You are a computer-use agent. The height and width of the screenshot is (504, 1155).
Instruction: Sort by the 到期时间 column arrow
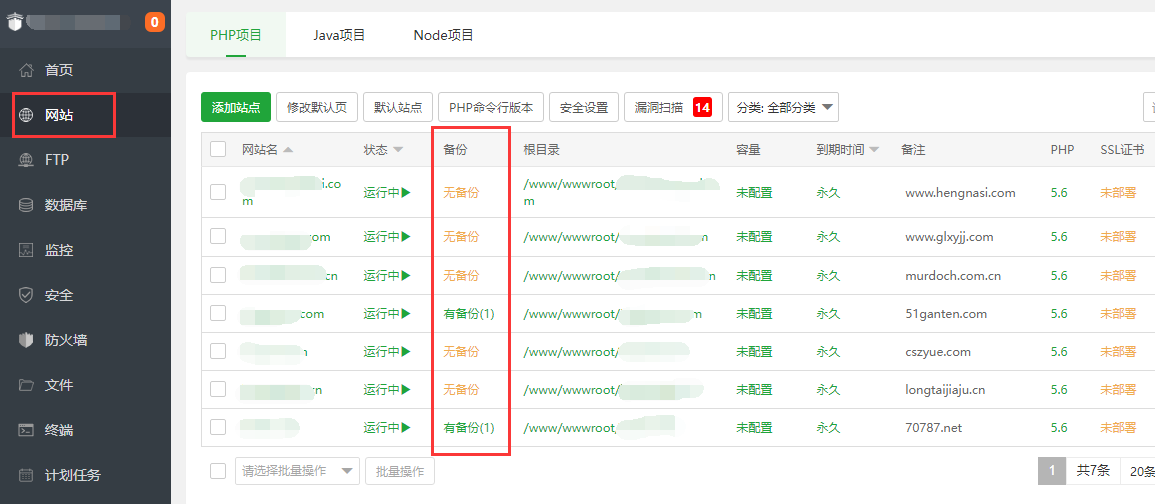875,150
